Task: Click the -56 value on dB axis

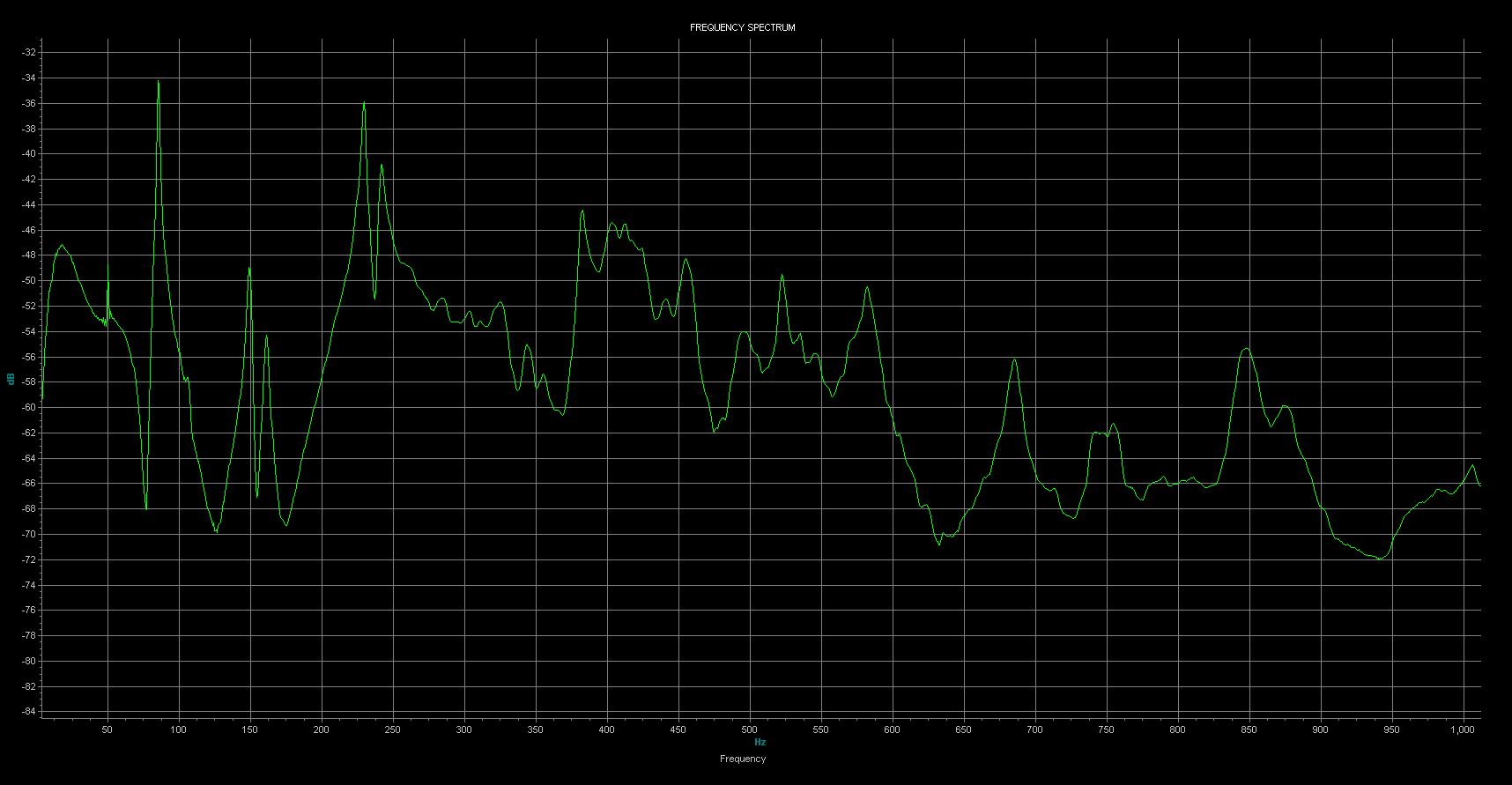Action: pos(29,358)
